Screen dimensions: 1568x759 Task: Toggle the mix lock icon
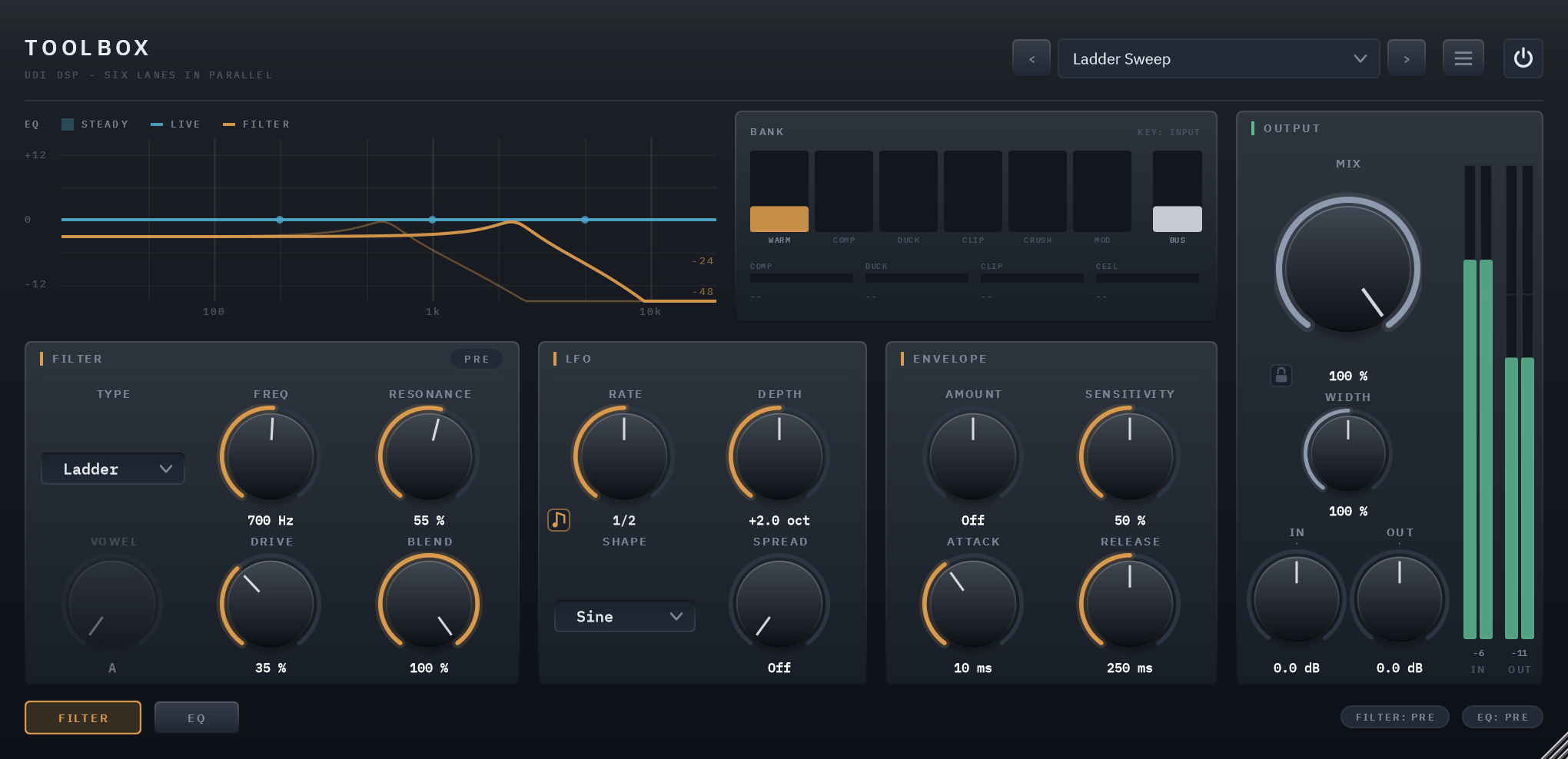tap(1281, 375)
